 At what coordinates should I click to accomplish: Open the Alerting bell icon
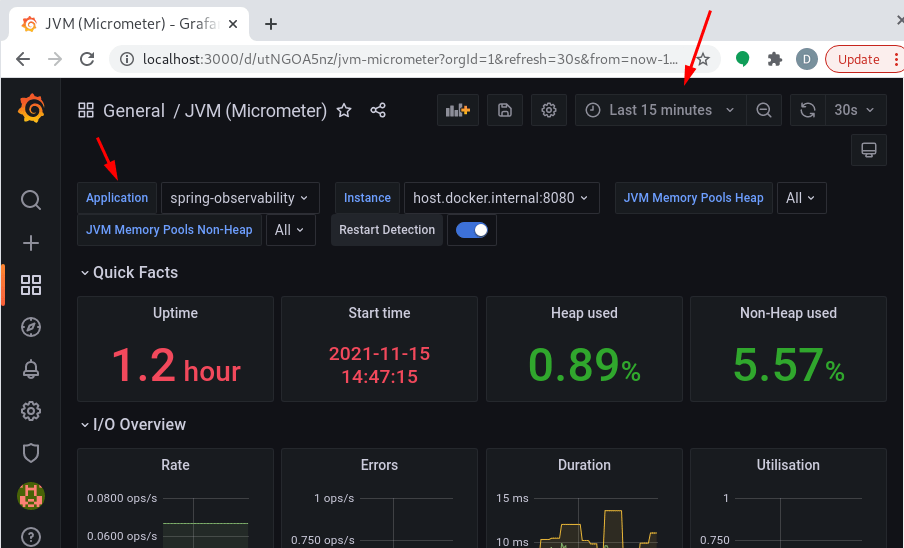[31, 369]
